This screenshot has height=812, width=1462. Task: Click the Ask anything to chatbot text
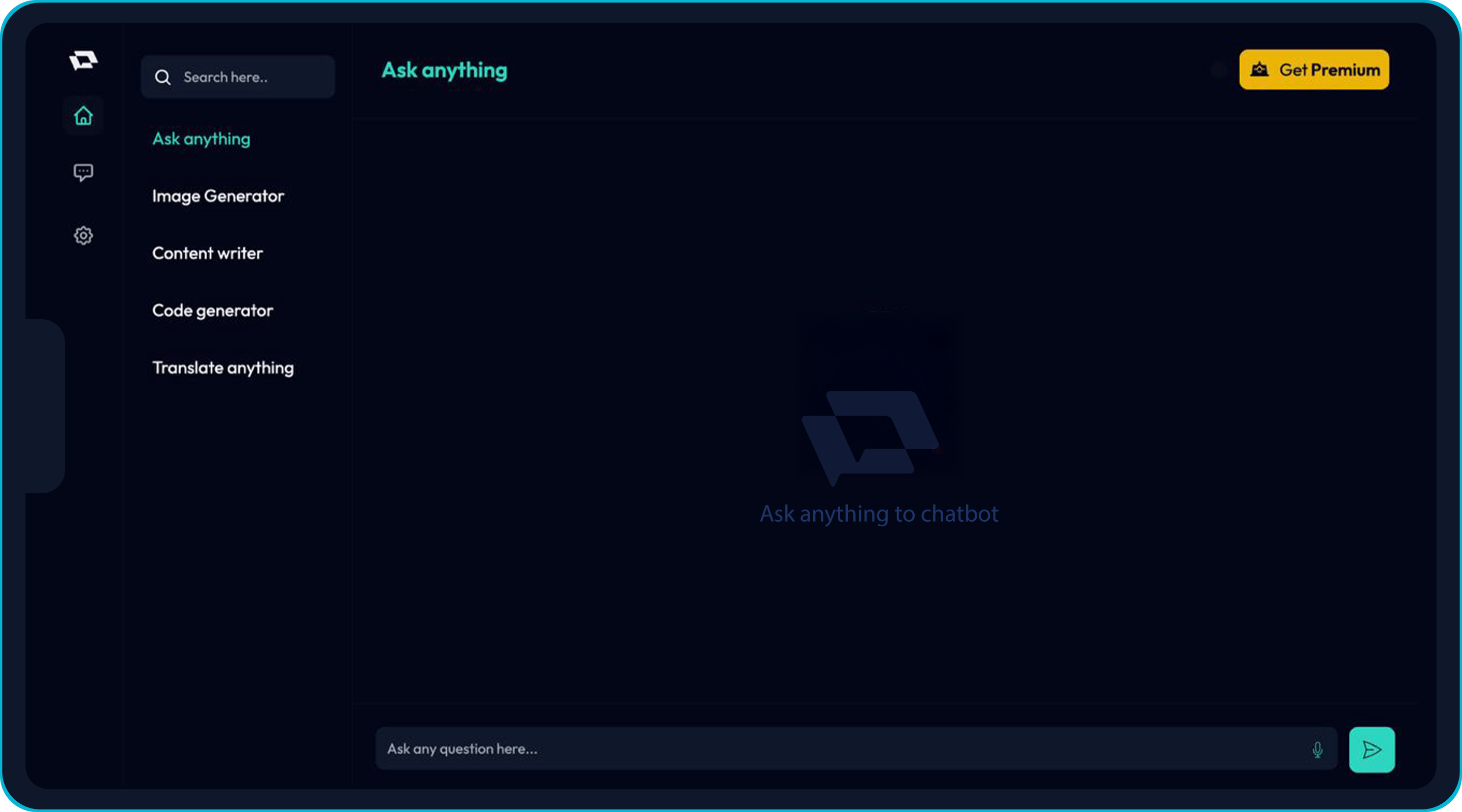(879, 514)
